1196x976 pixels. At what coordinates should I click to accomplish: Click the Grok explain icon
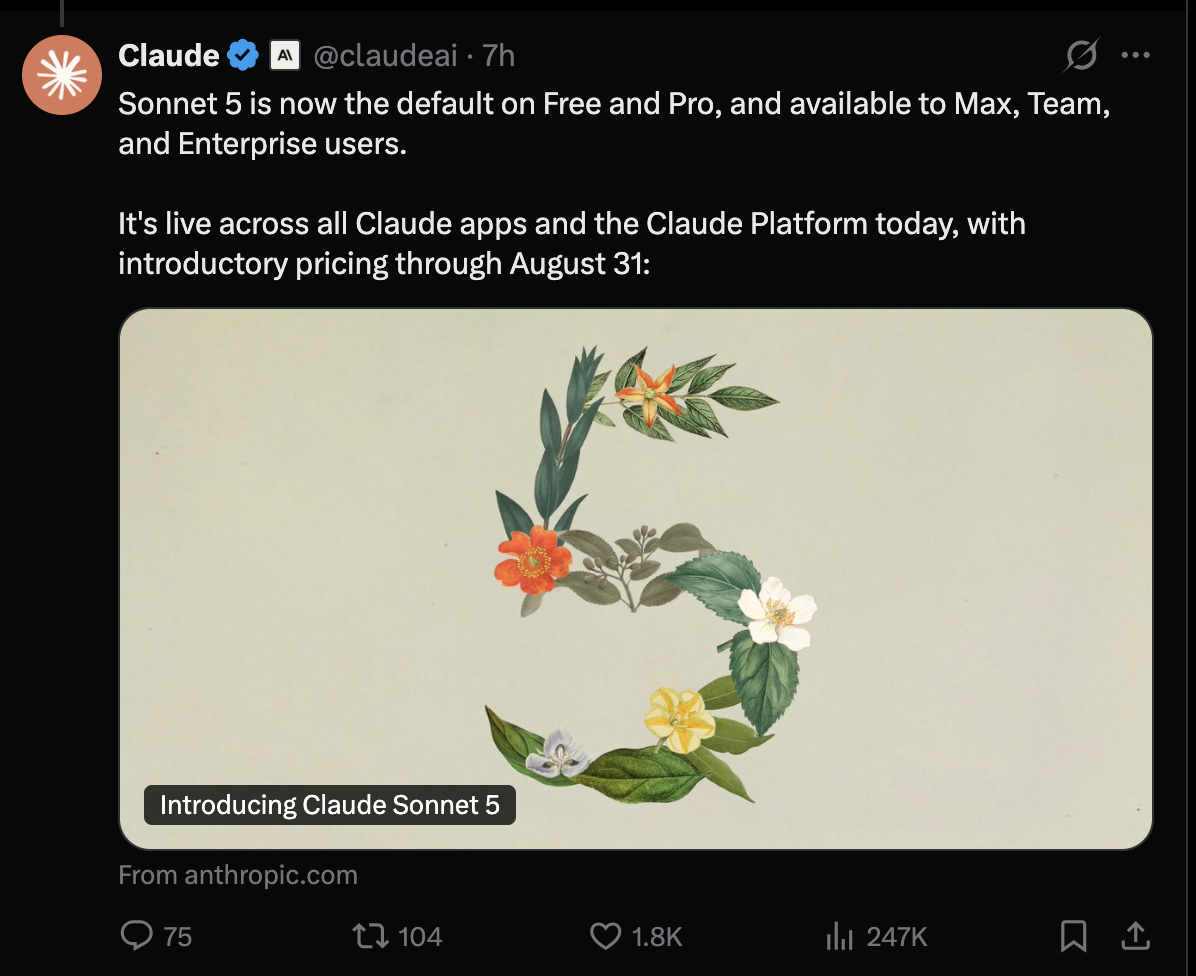(x=1081, y=55)
